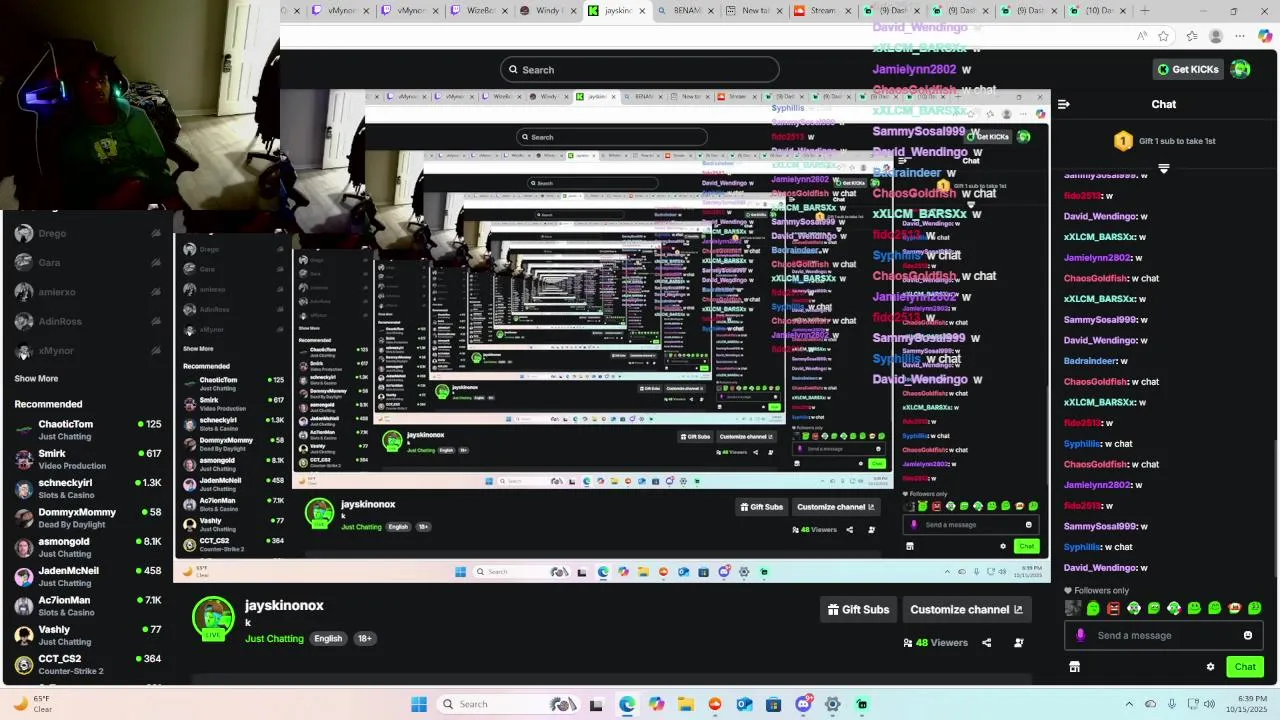1280x720 pixels.
Task: Open Kick app icon on taskbar
Action: (862, 704)
